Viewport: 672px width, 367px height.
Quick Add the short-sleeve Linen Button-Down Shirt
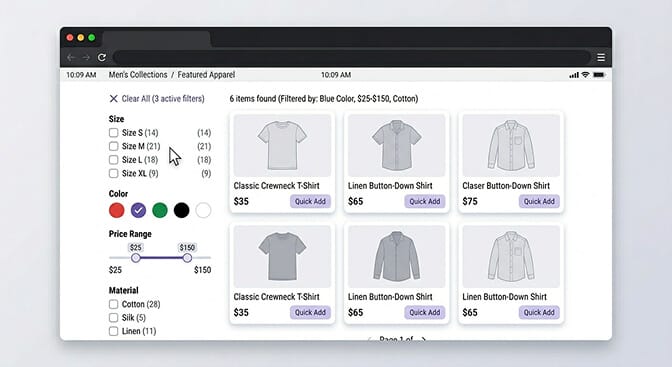[425, 202]
